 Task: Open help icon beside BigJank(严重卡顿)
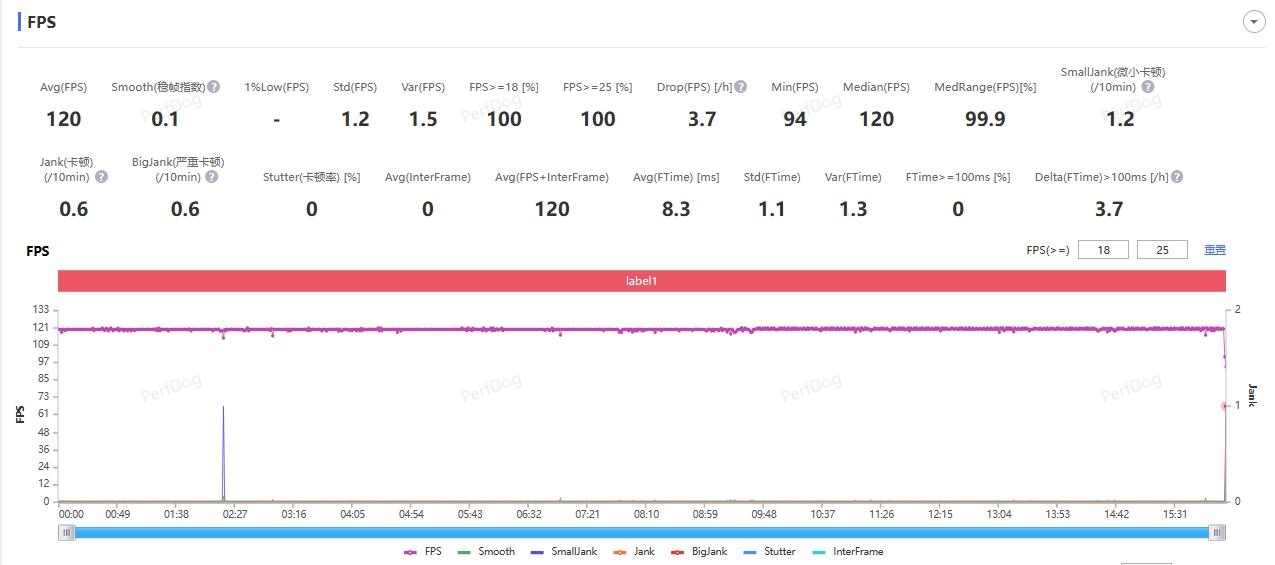(x=211, y=177)
